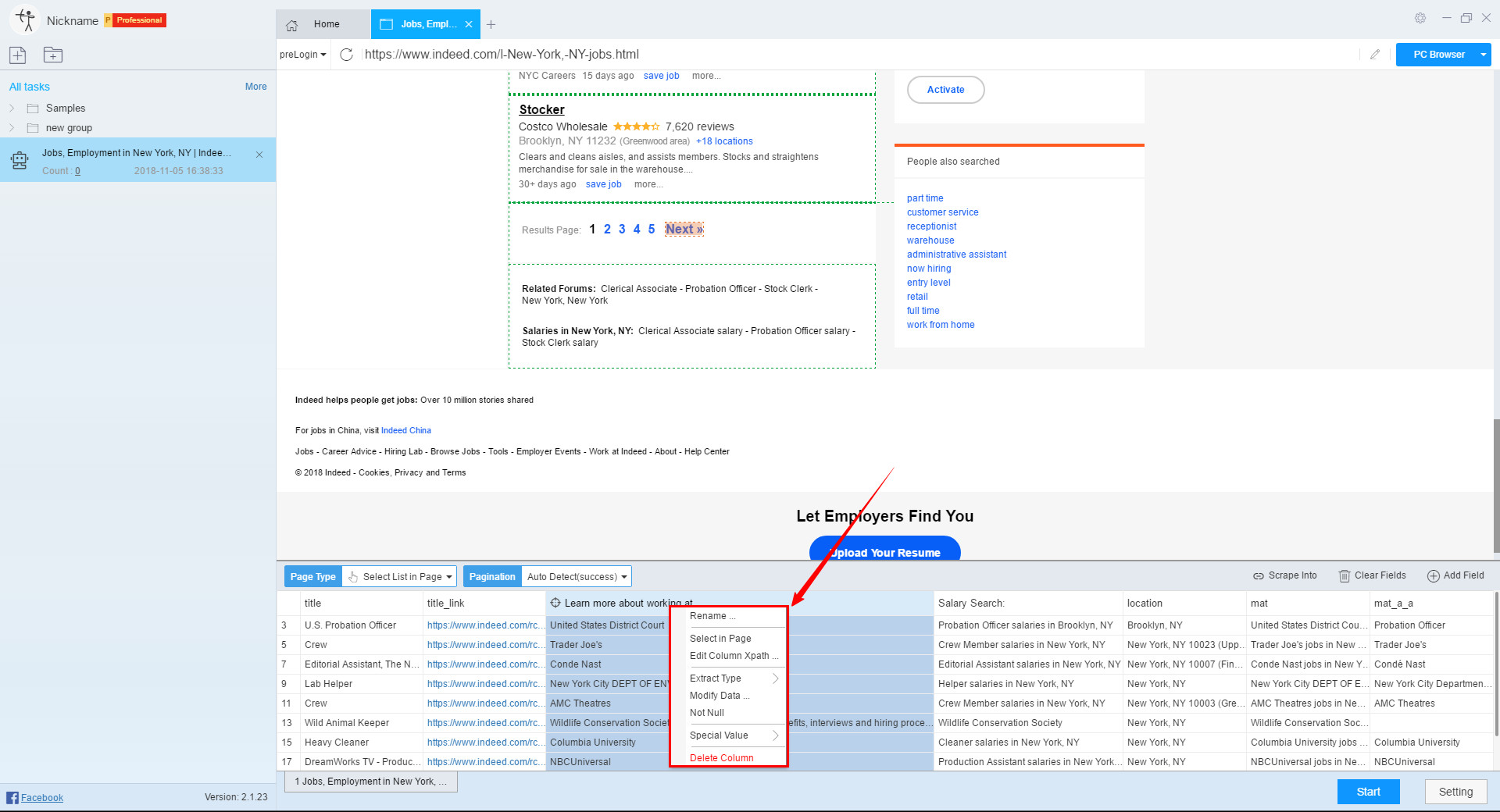Click the Salary Search: column header
The image size is (1500, 812).
coord(1027,603)
